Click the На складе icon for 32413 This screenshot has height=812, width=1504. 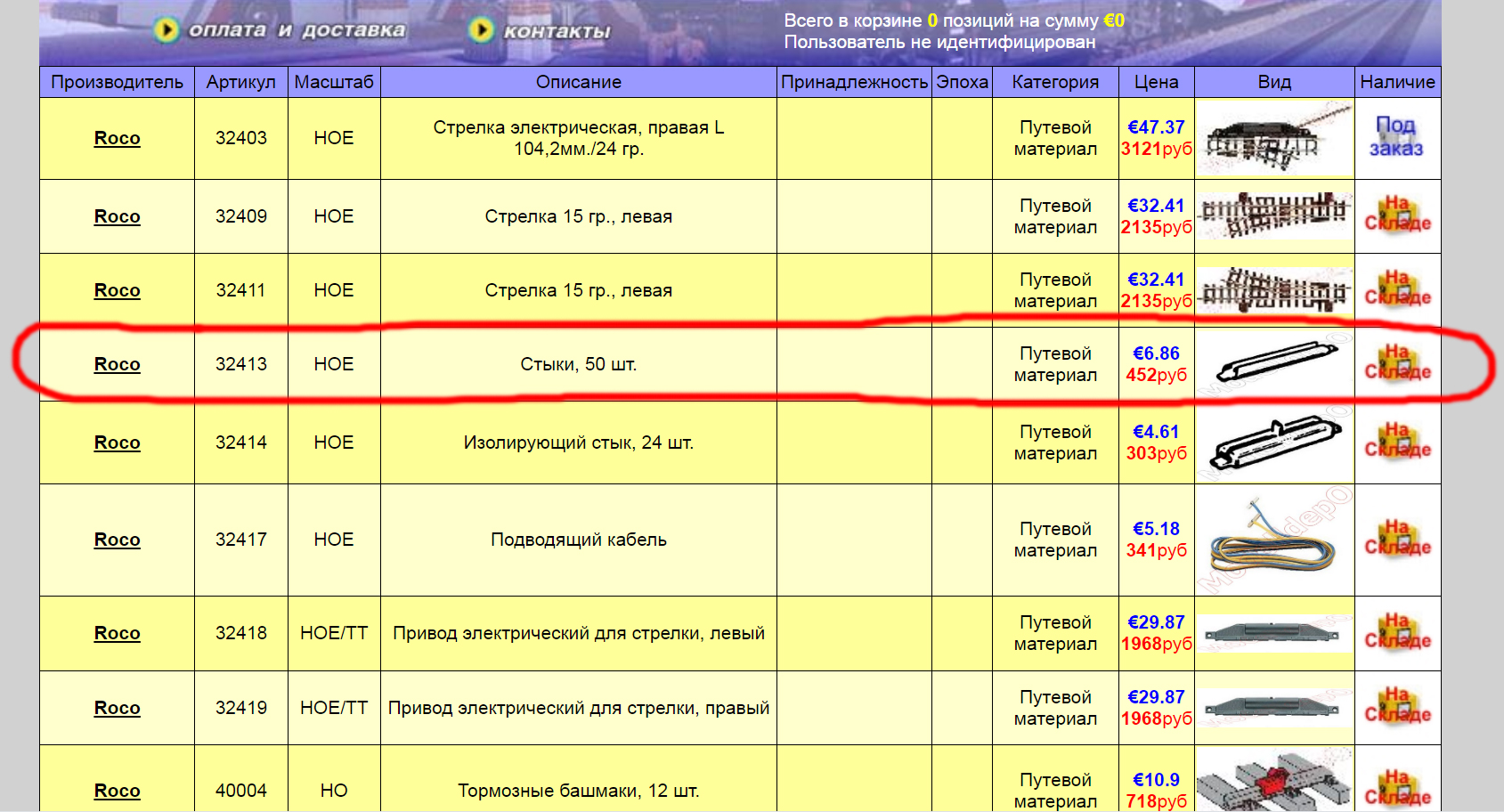(x=1397, y=362)
